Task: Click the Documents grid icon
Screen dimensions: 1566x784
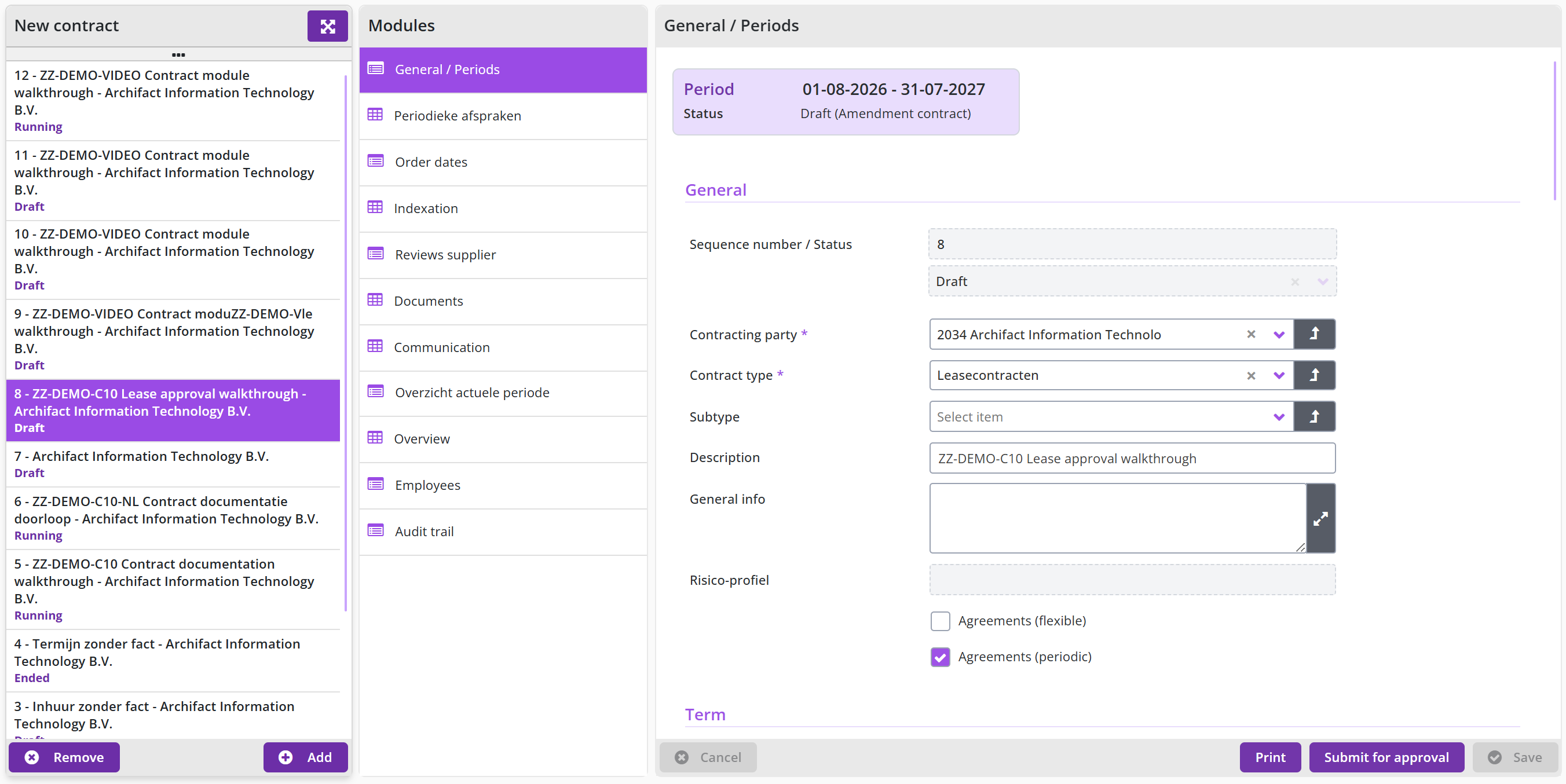Action: (375, 301)
